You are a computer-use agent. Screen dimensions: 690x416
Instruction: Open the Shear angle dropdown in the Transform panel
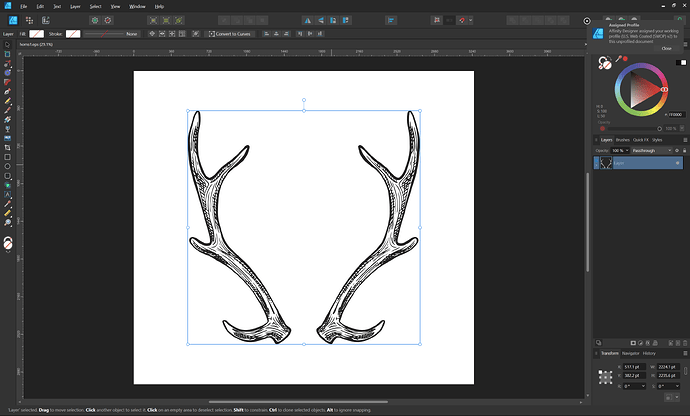tap(677, 386)
